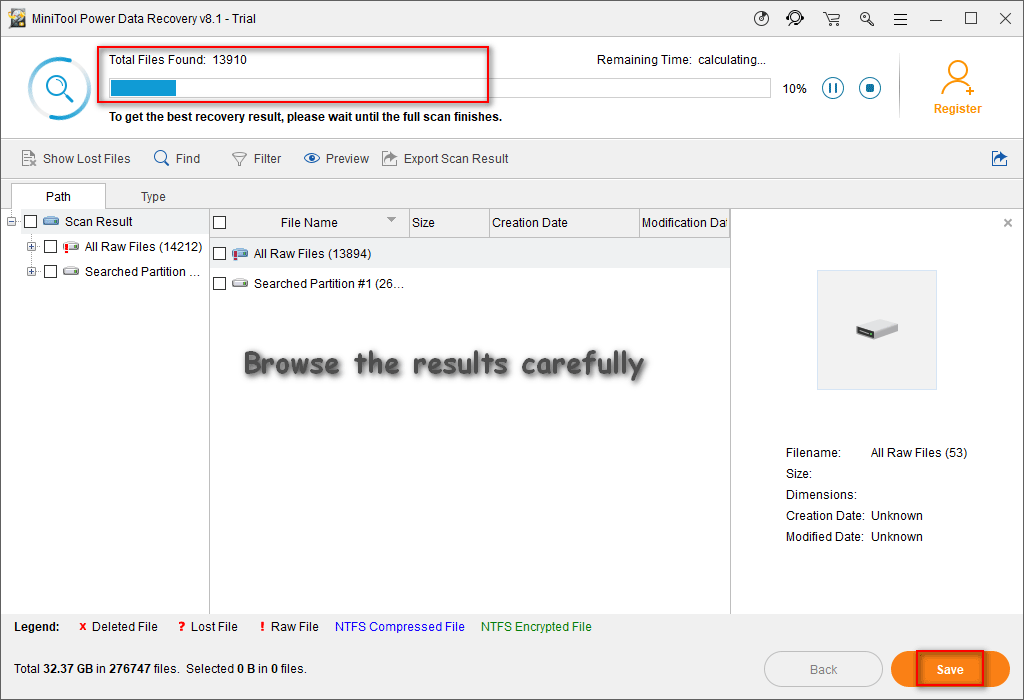Click the share icon in the toolbar

[999, 158]
